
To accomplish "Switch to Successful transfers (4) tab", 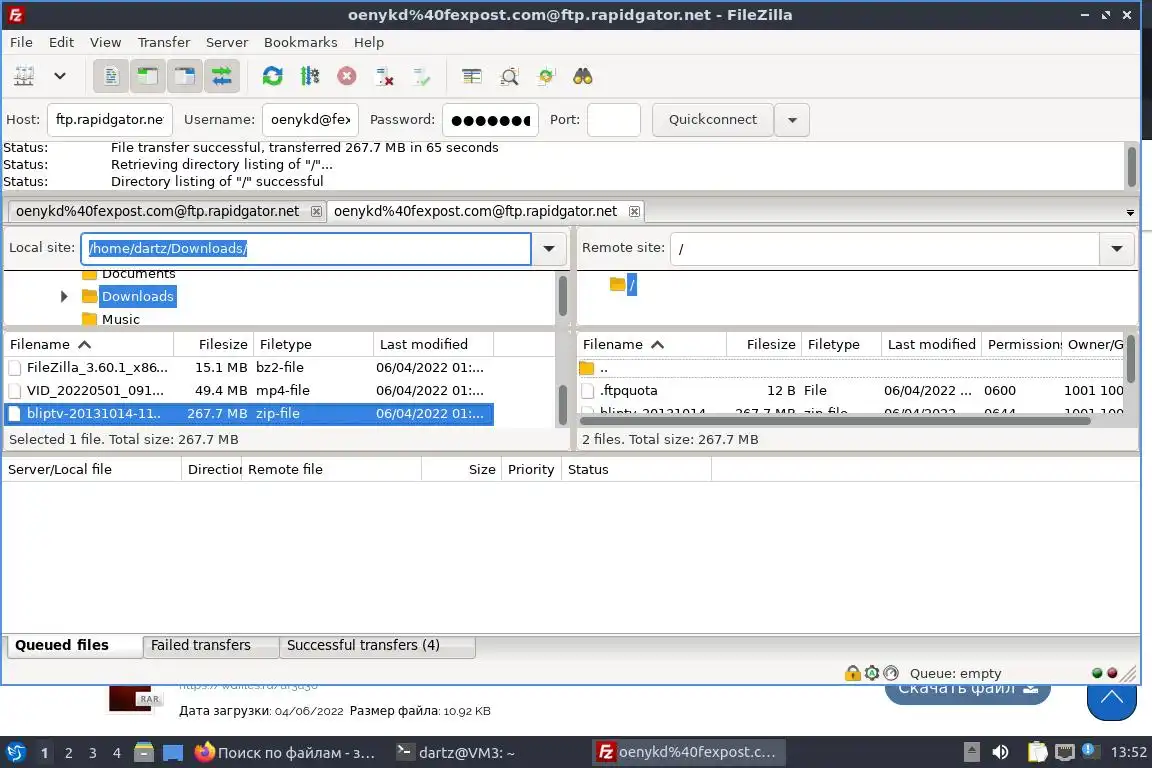I will pos(376,645).
